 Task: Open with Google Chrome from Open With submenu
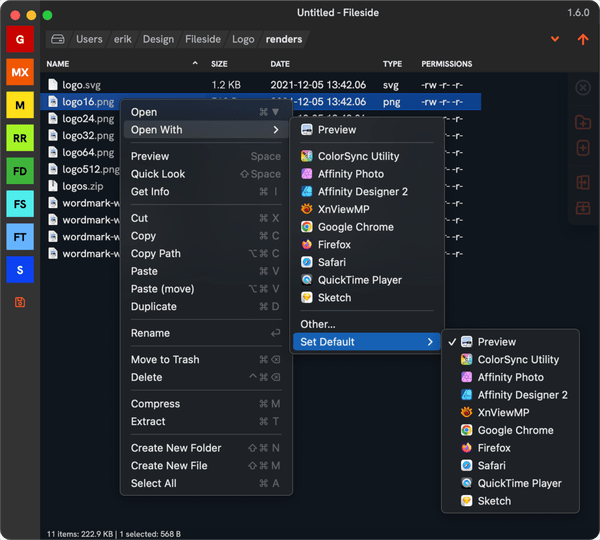coord(367,227)
